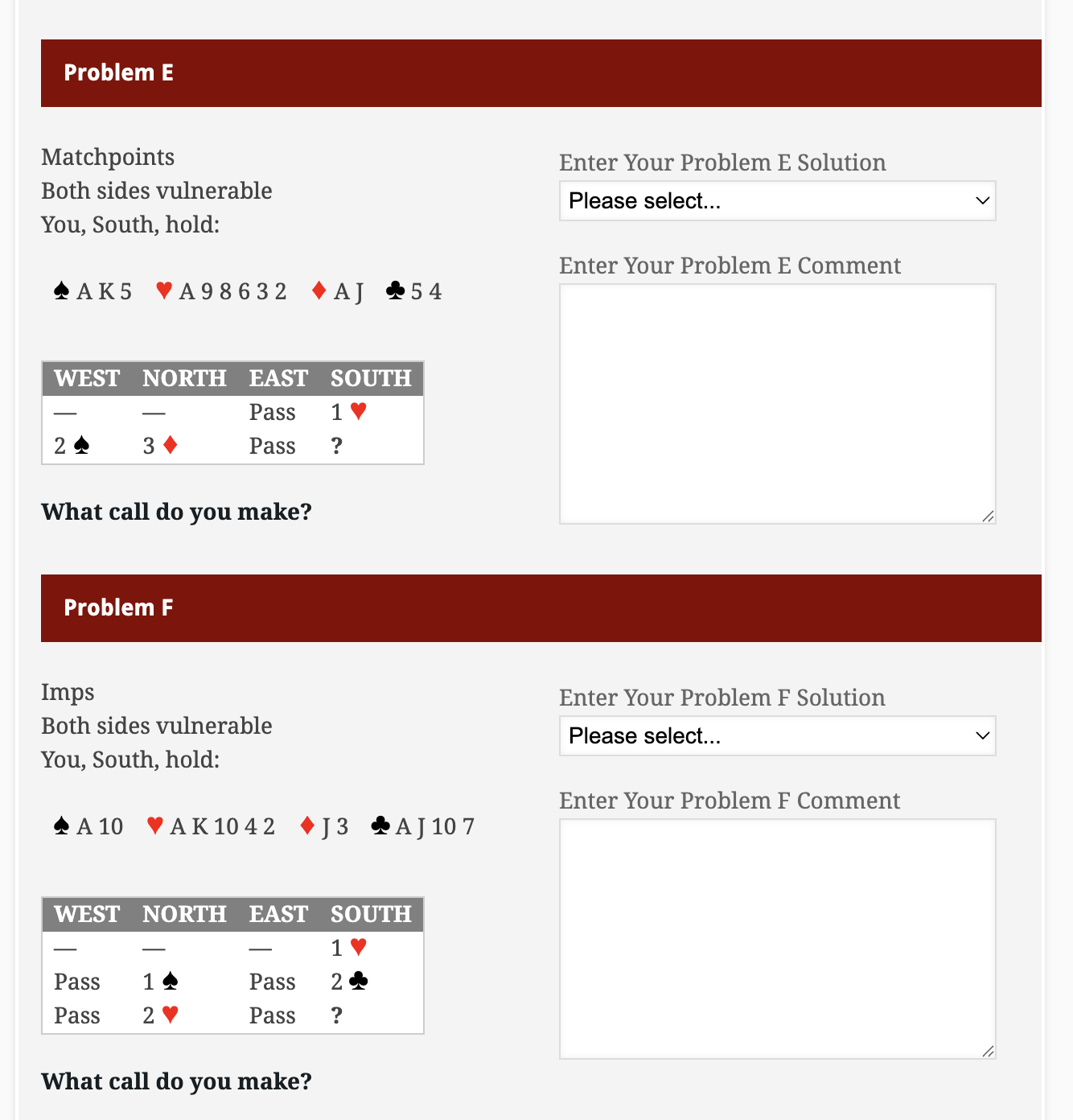1073x1120 pixels.
Task: Click the club symbol in Problem F hand
Action: point(380,826)
